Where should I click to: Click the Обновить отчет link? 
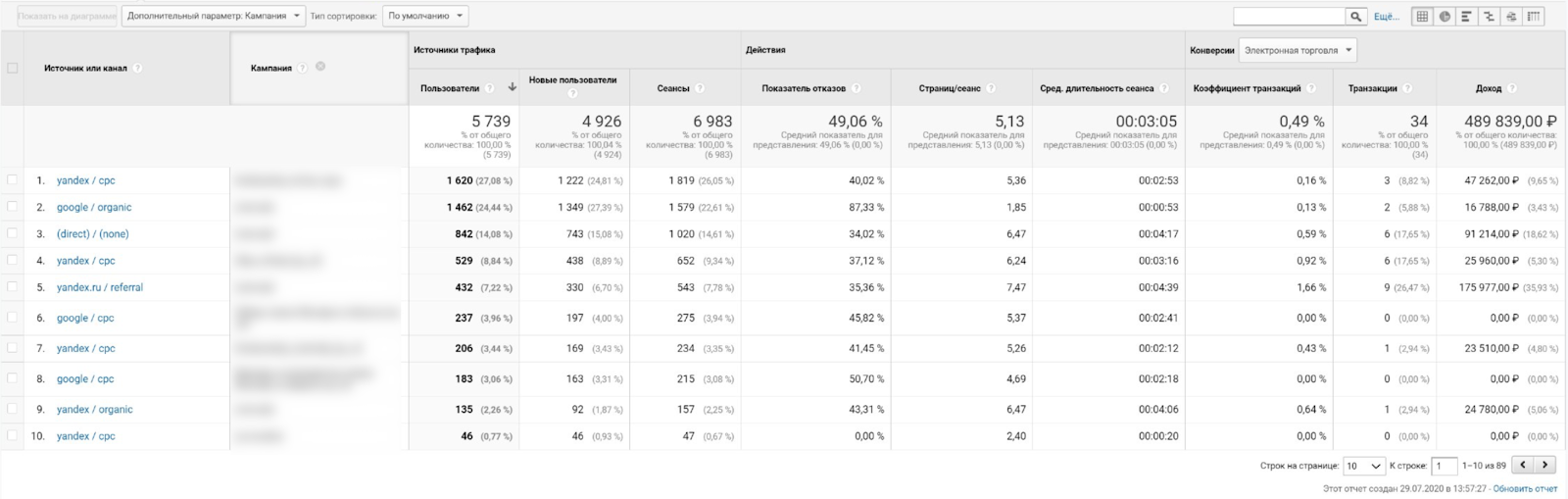tap(1525, 488)
